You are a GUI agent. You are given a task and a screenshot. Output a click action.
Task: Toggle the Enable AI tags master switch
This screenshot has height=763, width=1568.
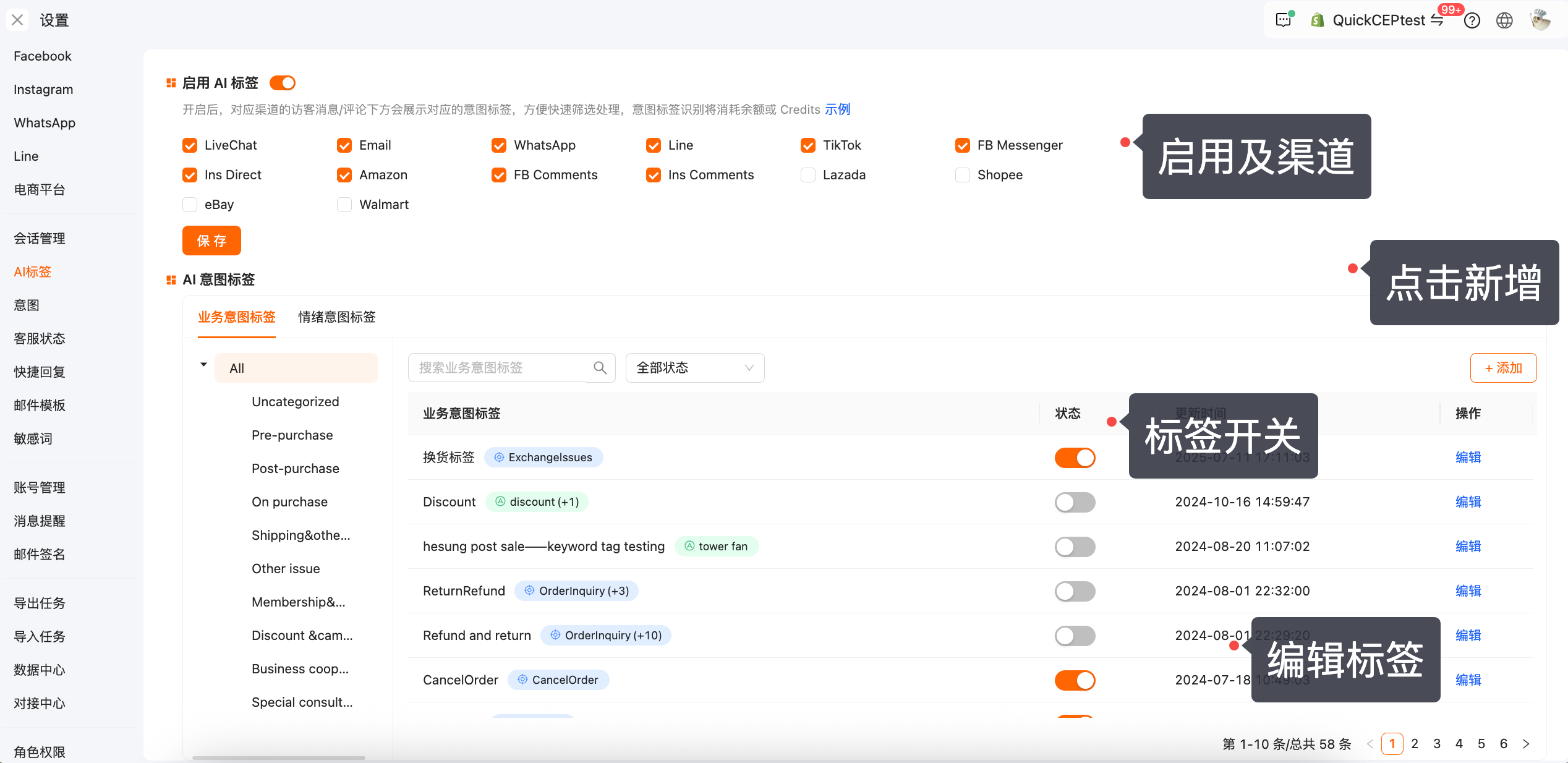283,83
